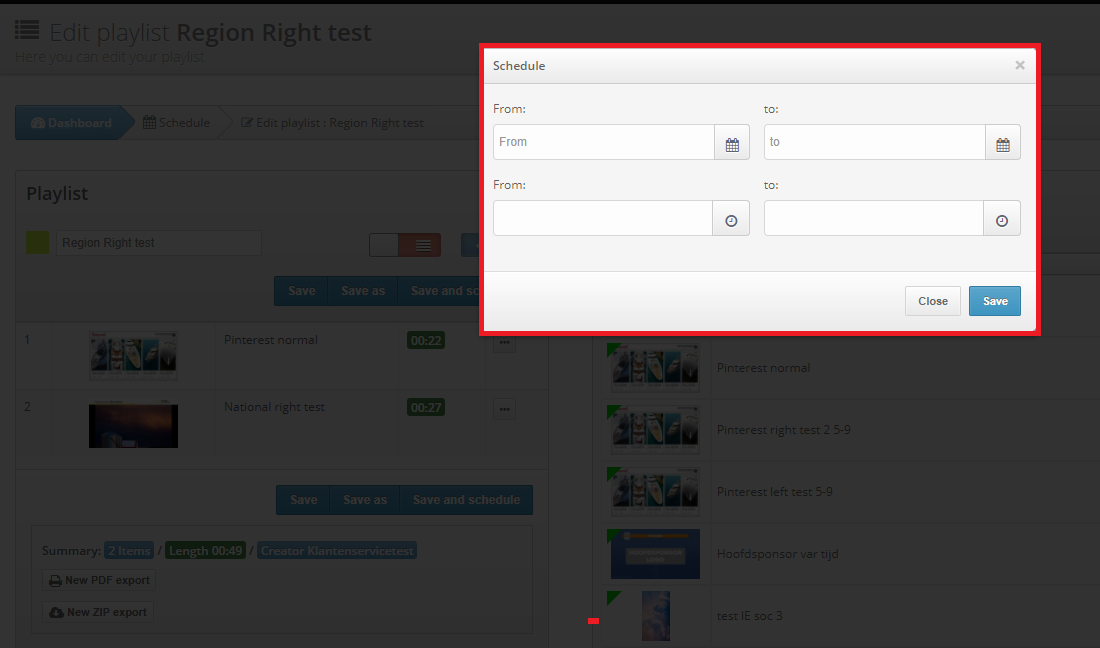Image resolution: width=1100 pixels, height=648 pixels.
Task: Click the playlist list icon in page title
Action: point(27,30)
